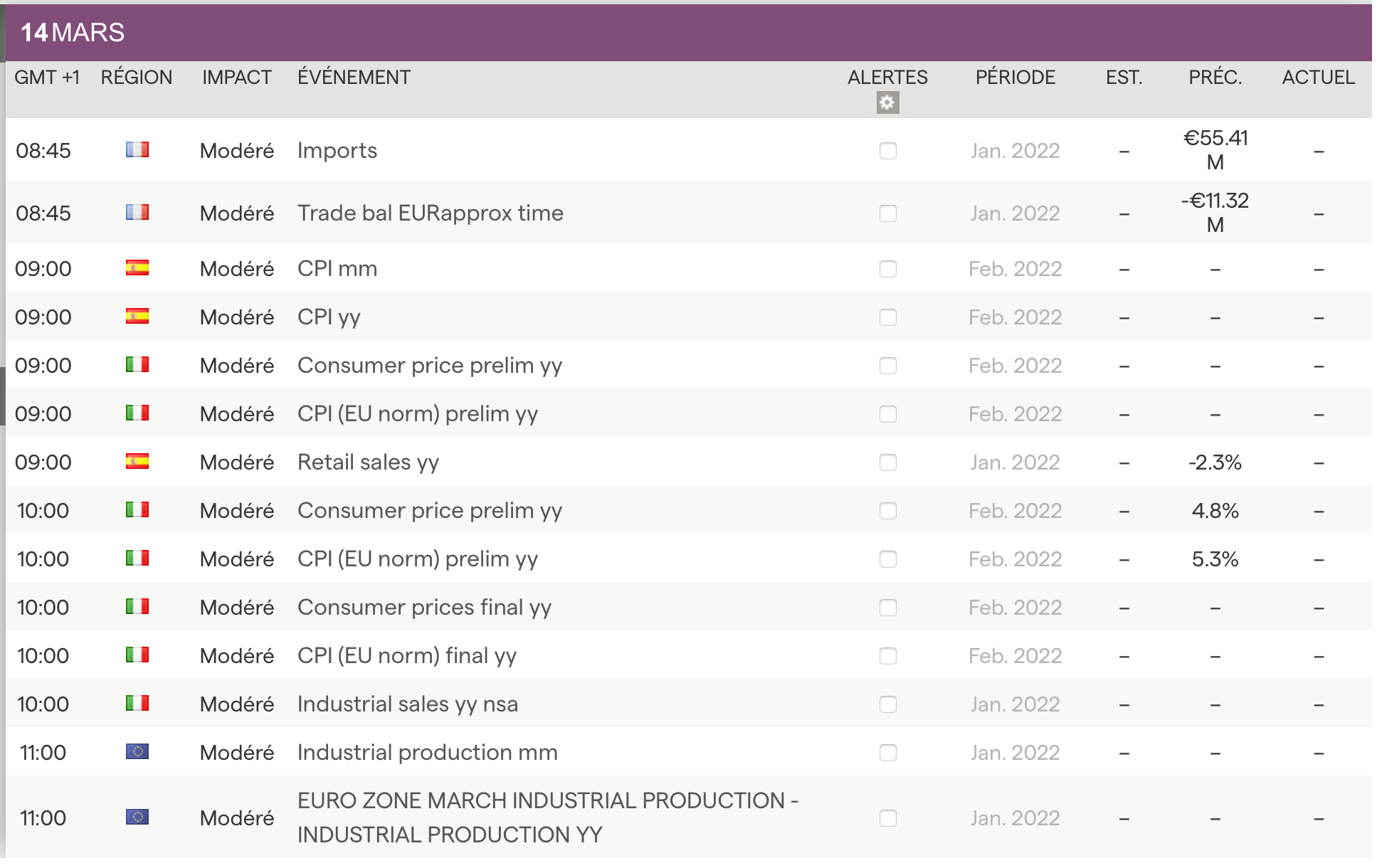Check alert box for Industrial production mm
The image size is (1382, 868).
click(887, 753)
